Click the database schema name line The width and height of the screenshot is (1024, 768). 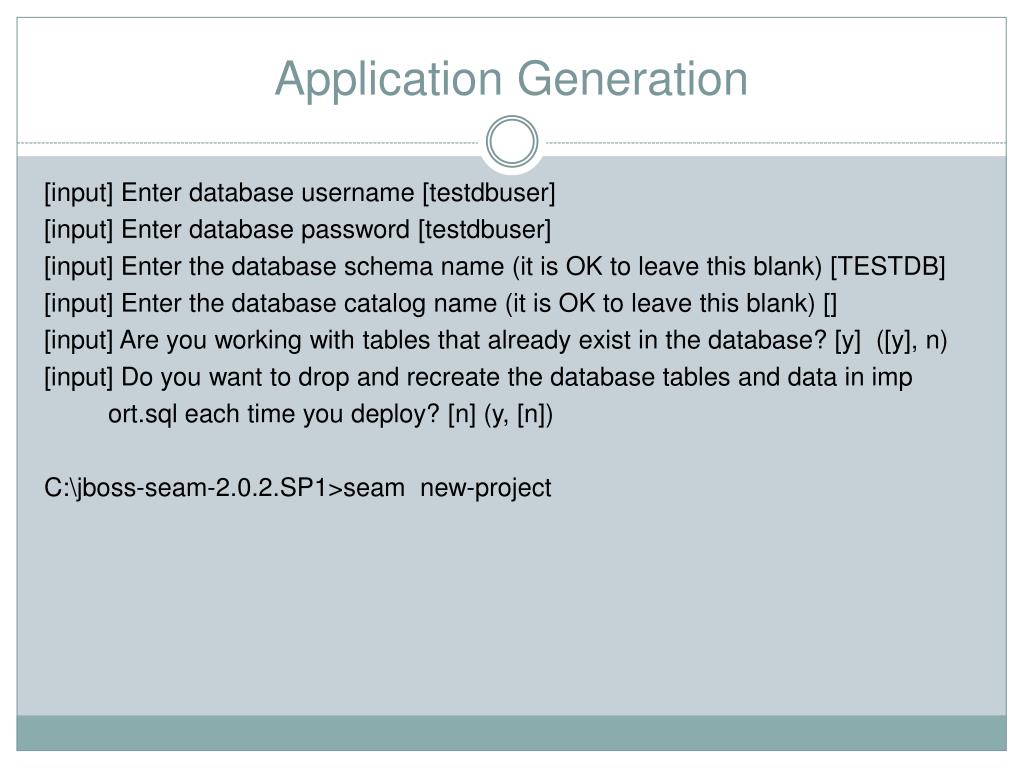[x=494, y=266]
